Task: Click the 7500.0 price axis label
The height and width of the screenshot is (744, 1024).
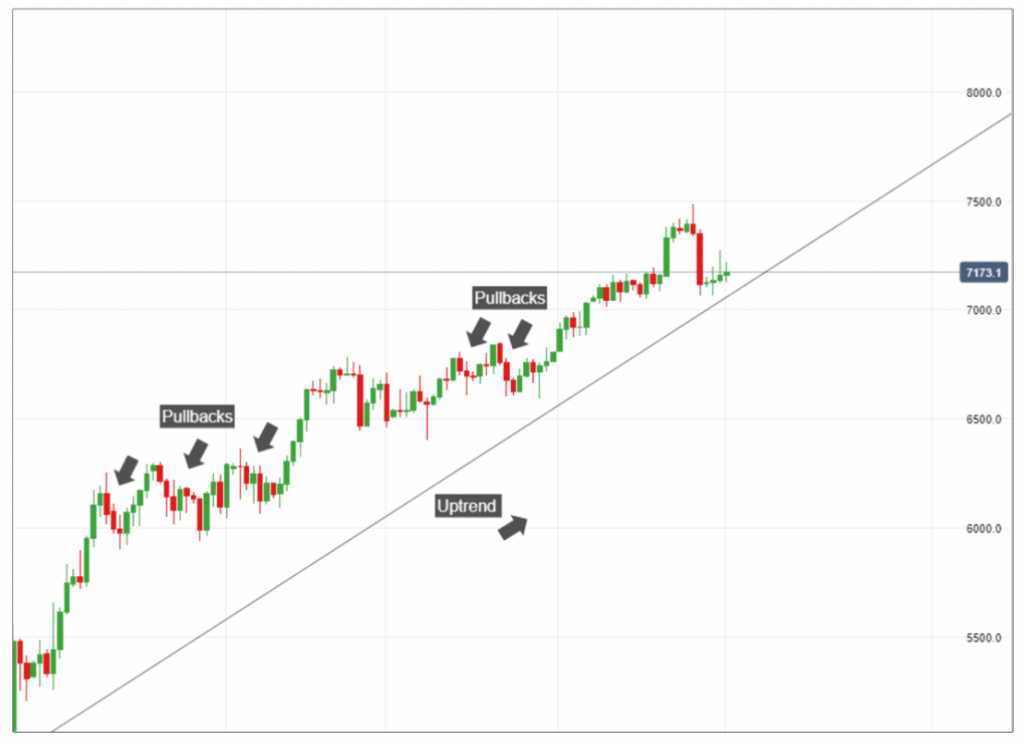Action: [984, 202]
